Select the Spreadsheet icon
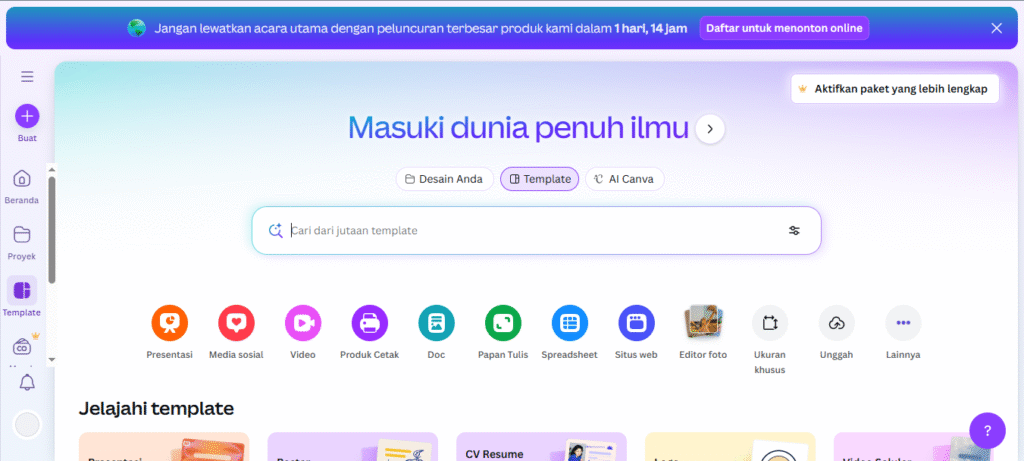The width and height of the screenshot is (1024, 461). pyautogui.click(x=570, y=323)
